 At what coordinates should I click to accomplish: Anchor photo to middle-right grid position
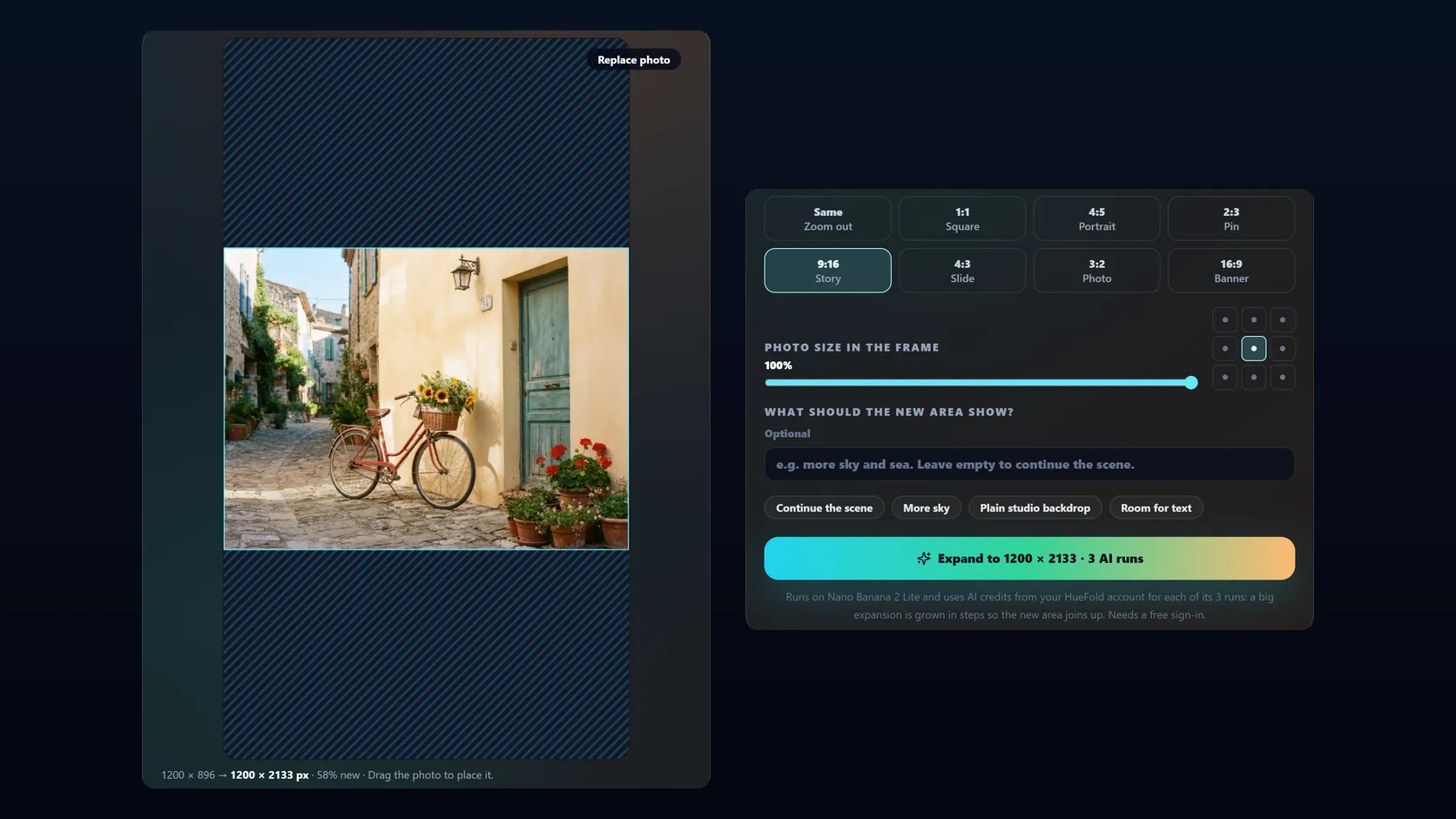click(1283, 348)
